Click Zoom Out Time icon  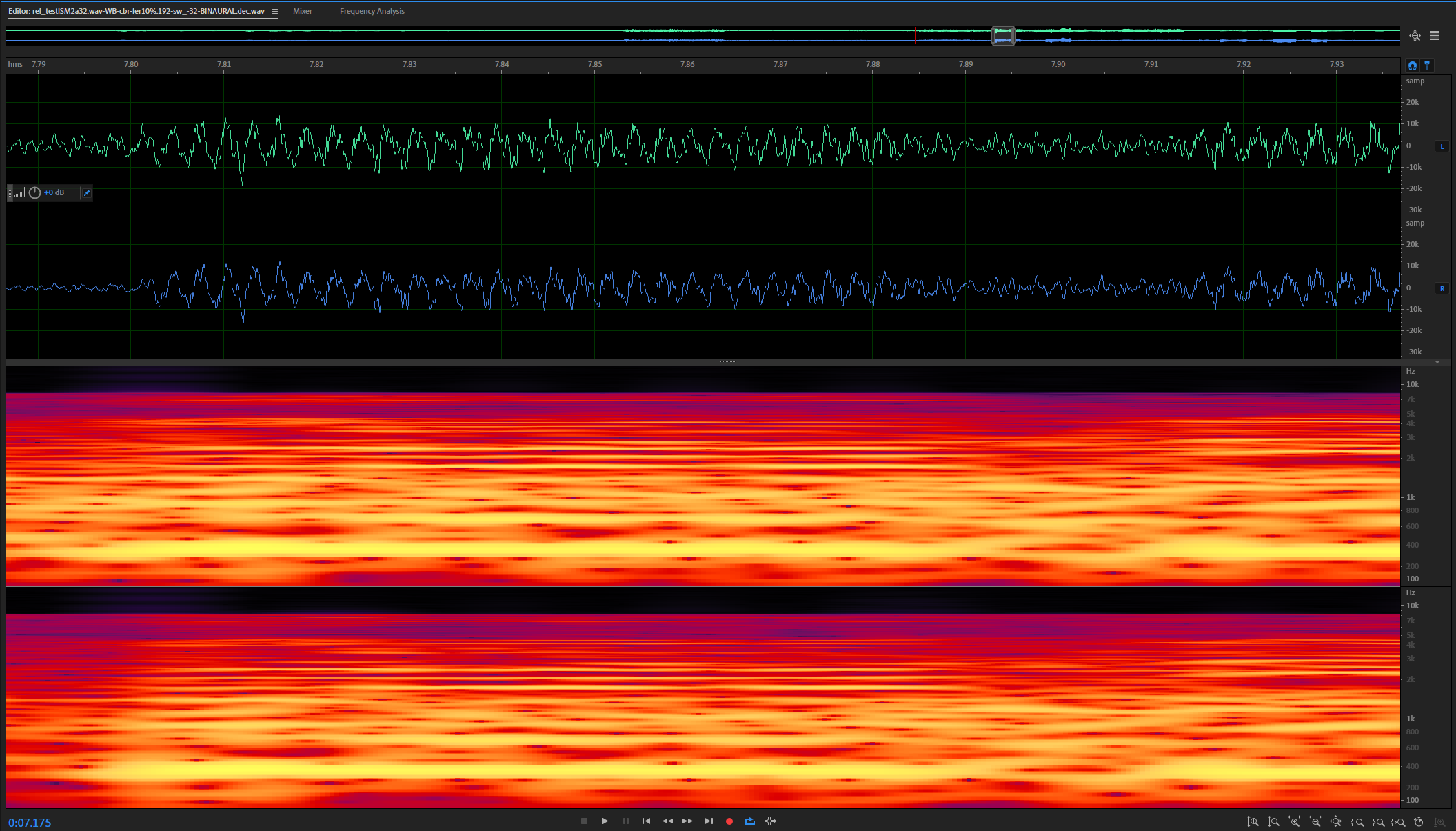pyautogui.click(x=1315, y=821)
